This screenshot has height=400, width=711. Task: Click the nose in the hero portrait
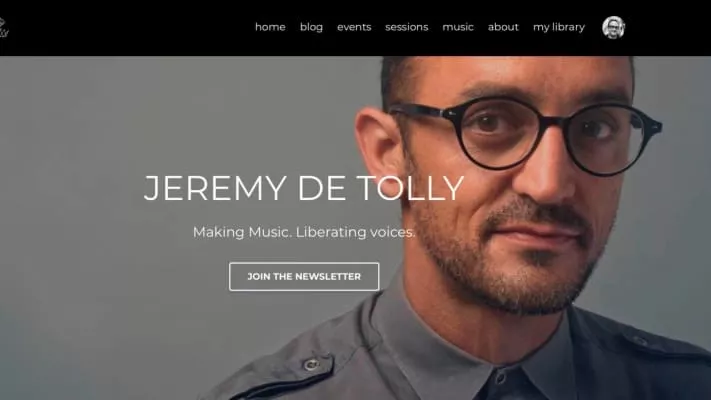pos(542,177)
